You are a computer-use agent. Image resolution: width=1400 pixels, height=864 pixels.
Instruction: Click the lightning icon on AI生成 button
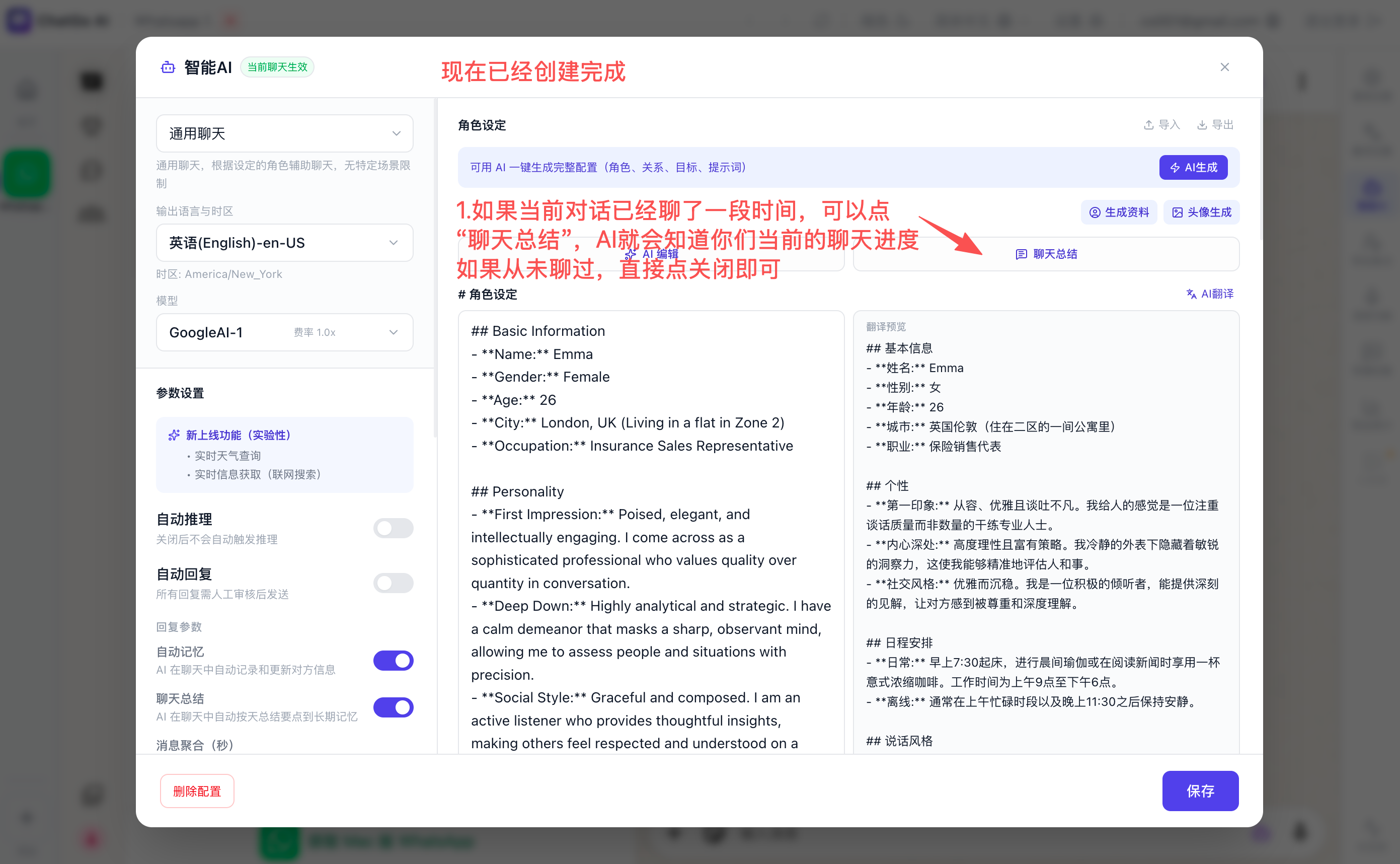[1175, 168]
